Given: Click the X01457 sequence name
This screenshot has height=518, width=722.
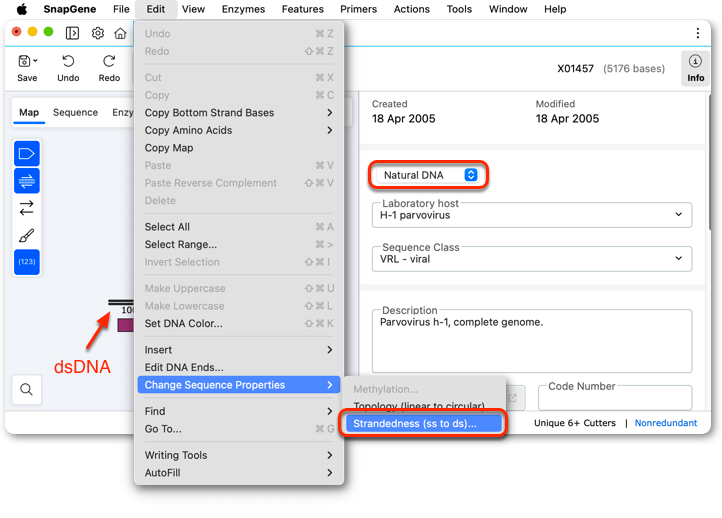Looking at the screenshot, I should click(575, 69).
